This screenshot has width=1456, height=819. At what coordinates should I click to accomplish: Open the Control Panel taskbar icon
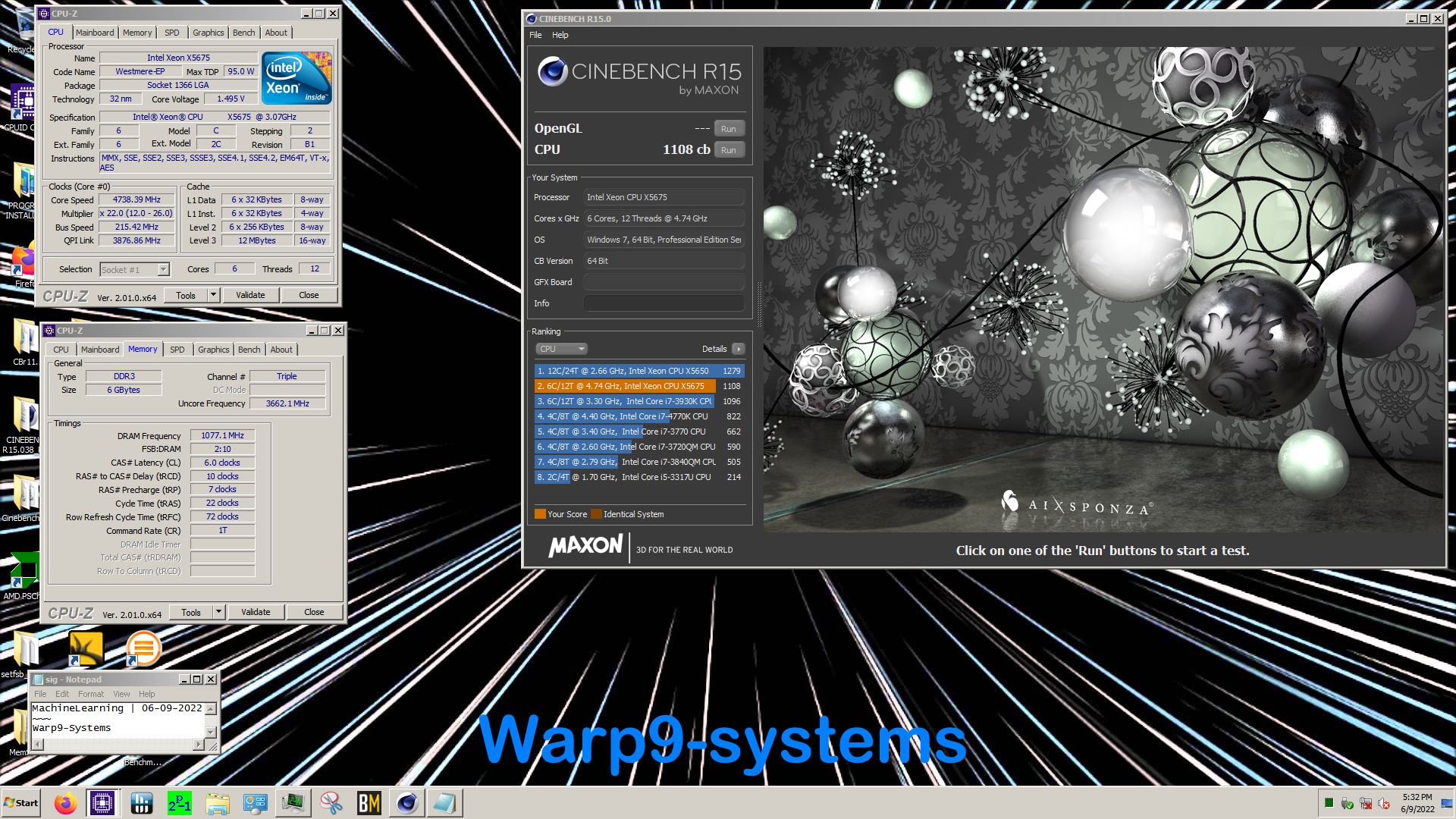(x=255, y=803)
